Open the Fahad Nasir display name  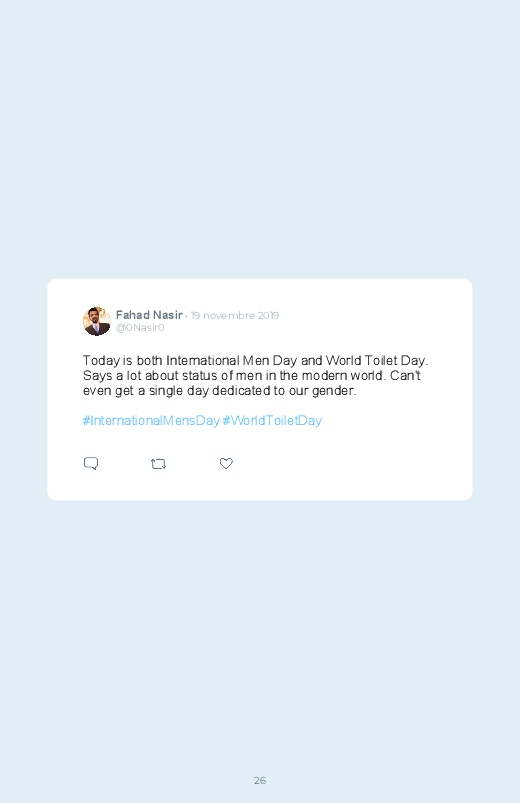(x=149, y=314)
